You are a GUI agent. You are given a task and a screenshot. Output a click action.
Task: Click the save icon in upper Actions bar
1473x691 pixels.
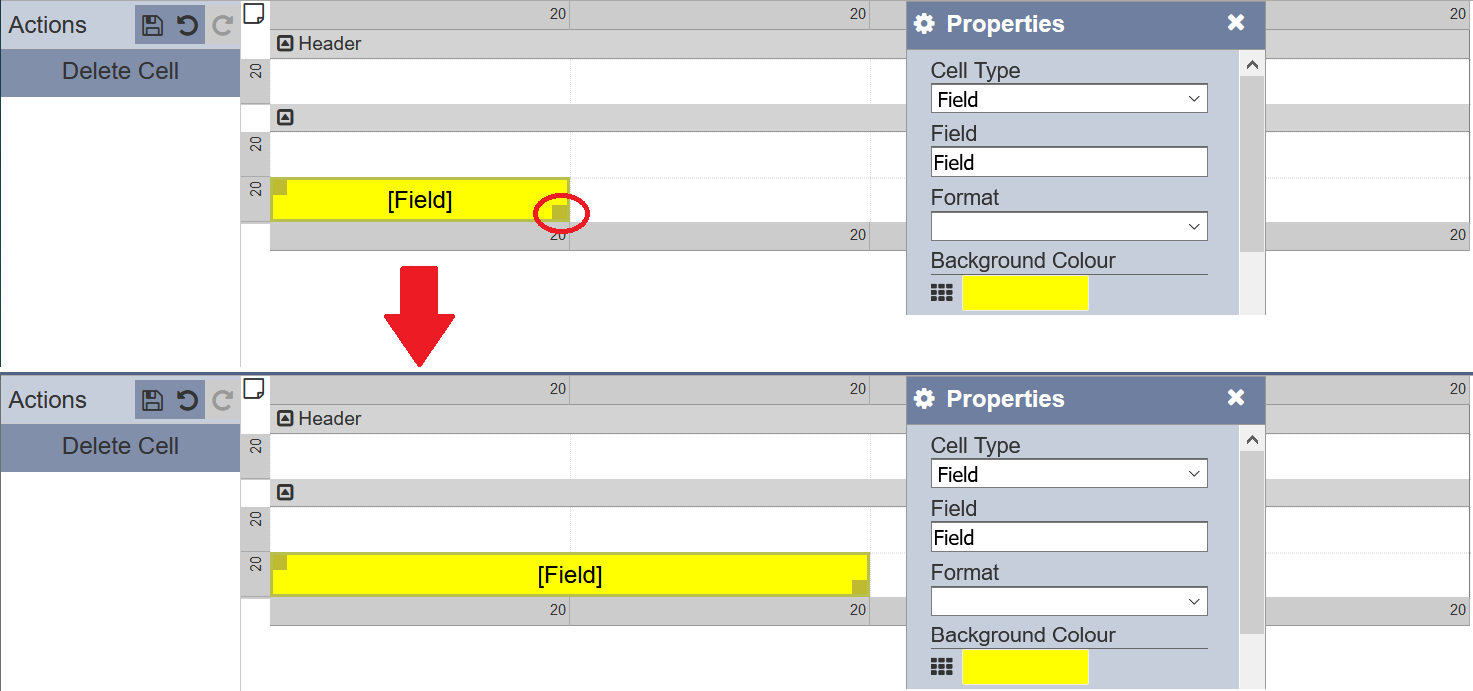coord(153,25)
